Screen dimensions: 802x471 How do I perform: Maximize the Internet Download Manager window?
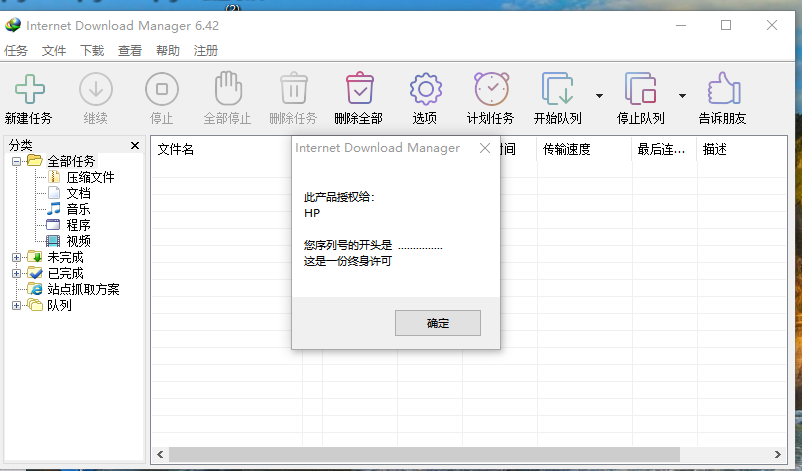tap(726, 25)
